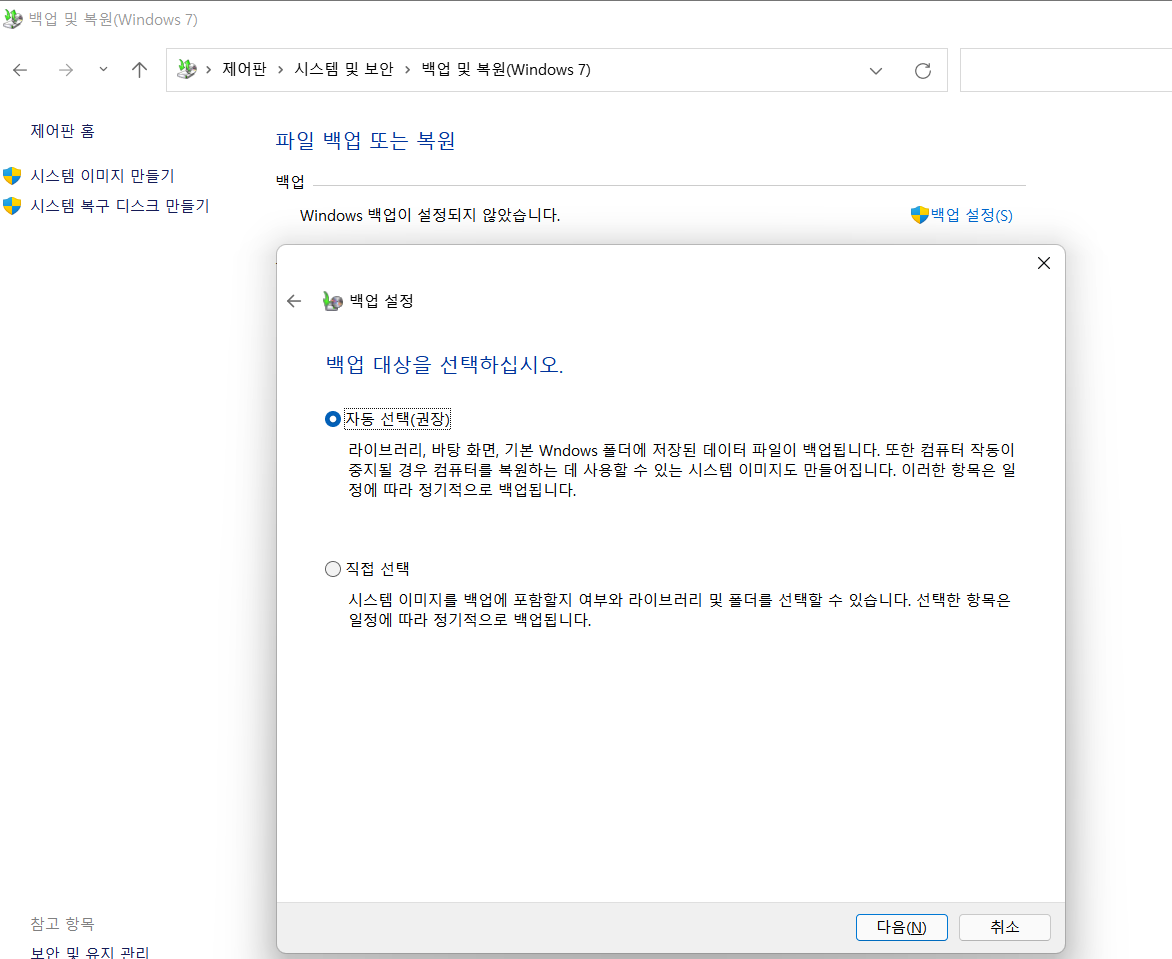Image resolution: width=1172 pixels, height=959 pixels.
Task: Click the back navigation arrow
Action: 20,70
